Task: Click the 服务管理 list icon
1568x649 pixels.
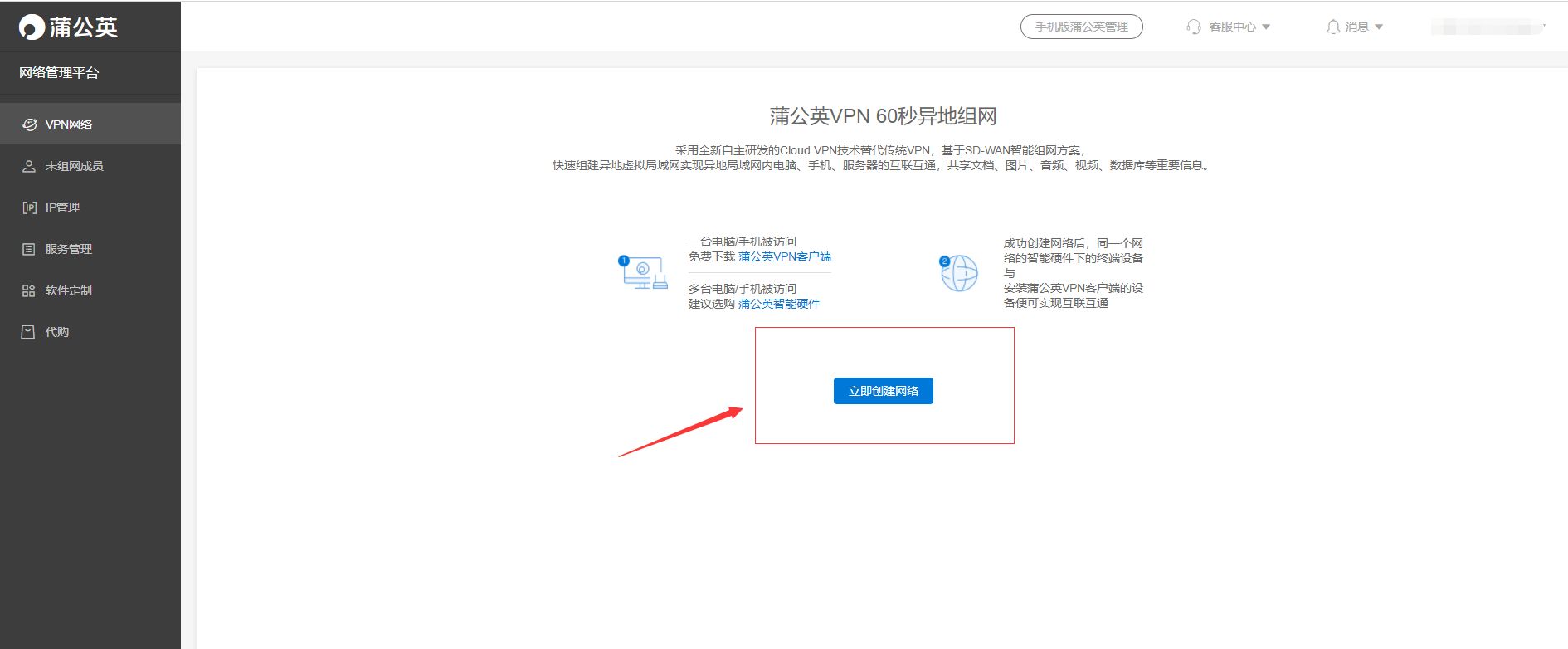Action: 29,249
